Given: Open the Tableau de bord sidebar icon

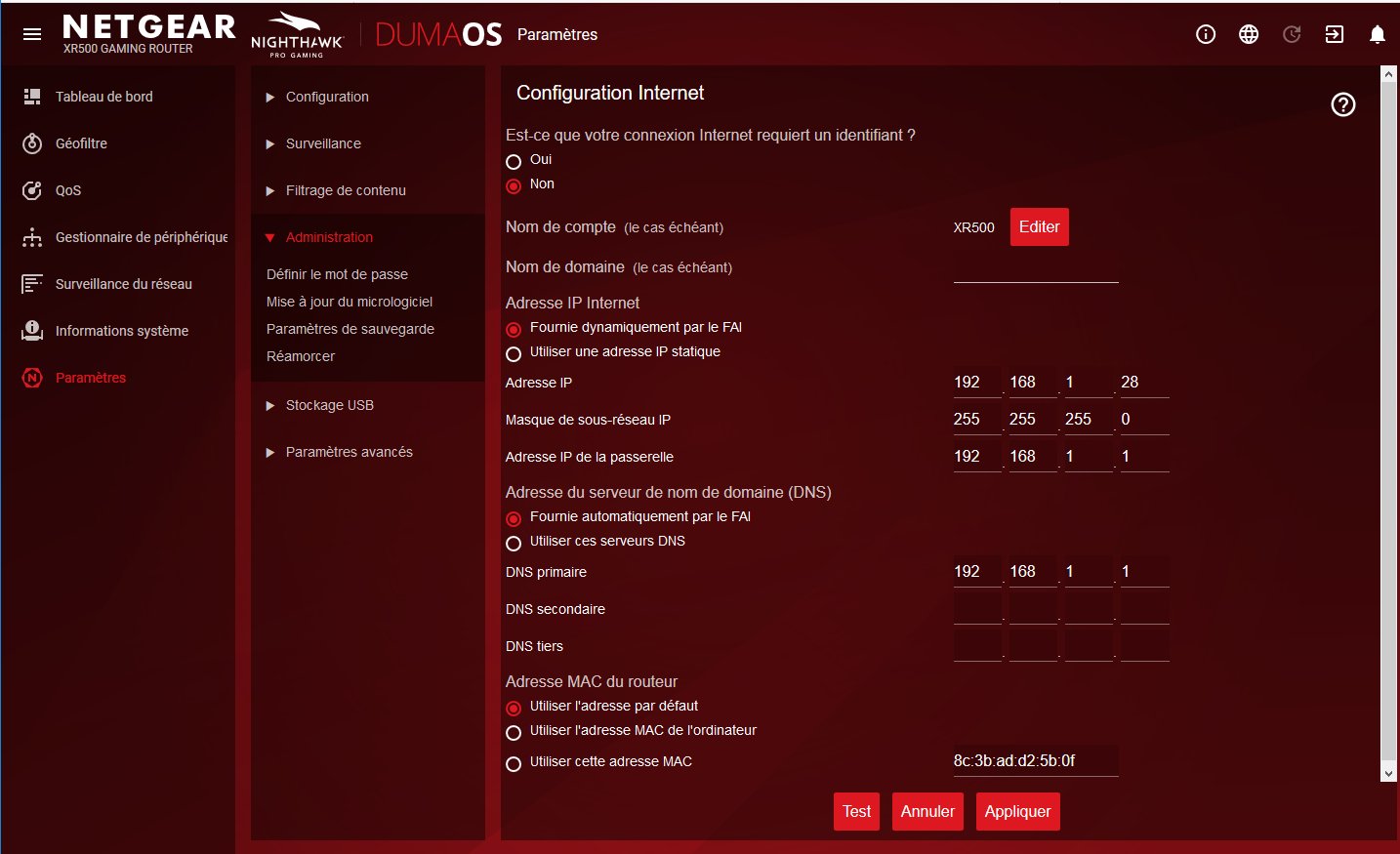Looking at the screenshot, I should (32, 96).
